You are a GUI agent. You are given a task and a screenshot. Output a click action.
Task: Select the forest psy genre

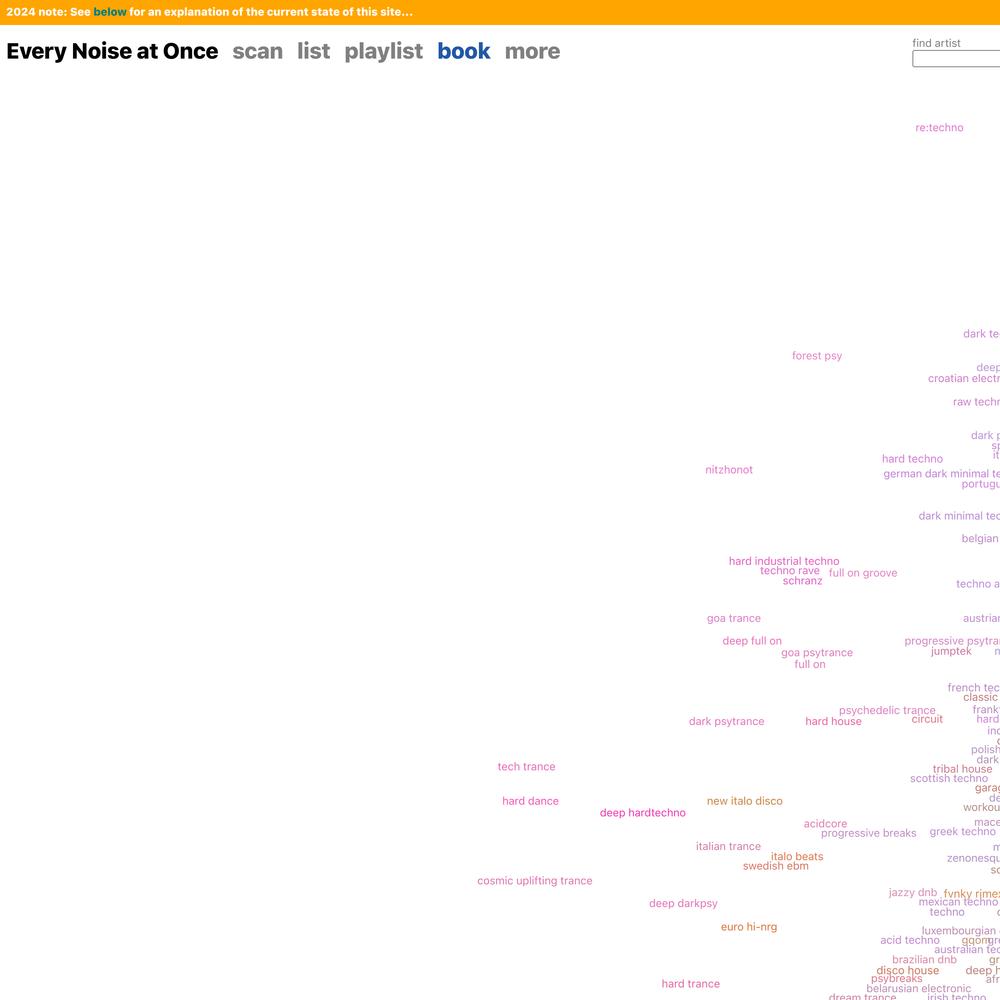point(817,356)
